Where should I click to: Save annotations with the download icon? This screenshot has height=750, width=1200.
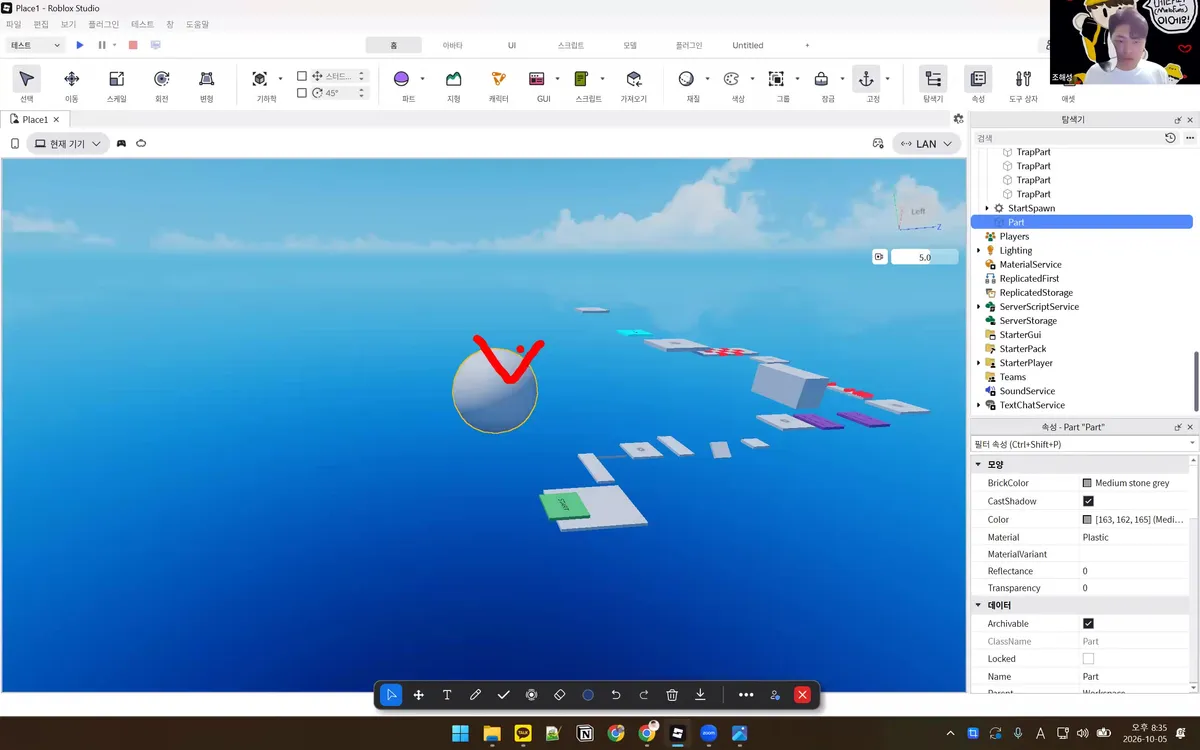(x=700, y=695)
